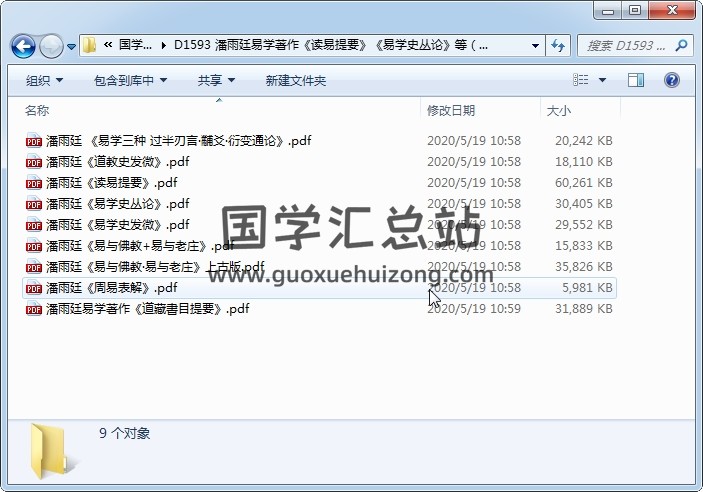Click size cell 20,242 KB
703x492 pixels.
(583, 141)
